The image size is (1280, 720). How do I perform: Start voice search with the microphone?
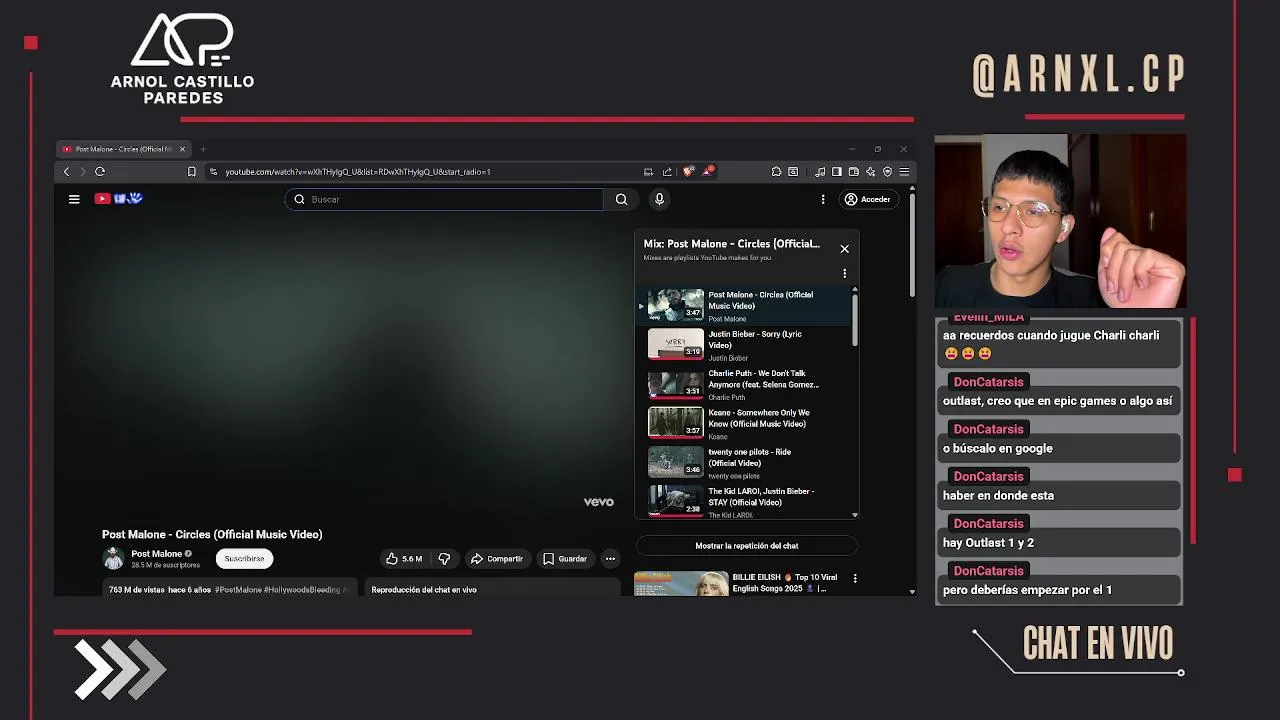[x=659, y=199]
